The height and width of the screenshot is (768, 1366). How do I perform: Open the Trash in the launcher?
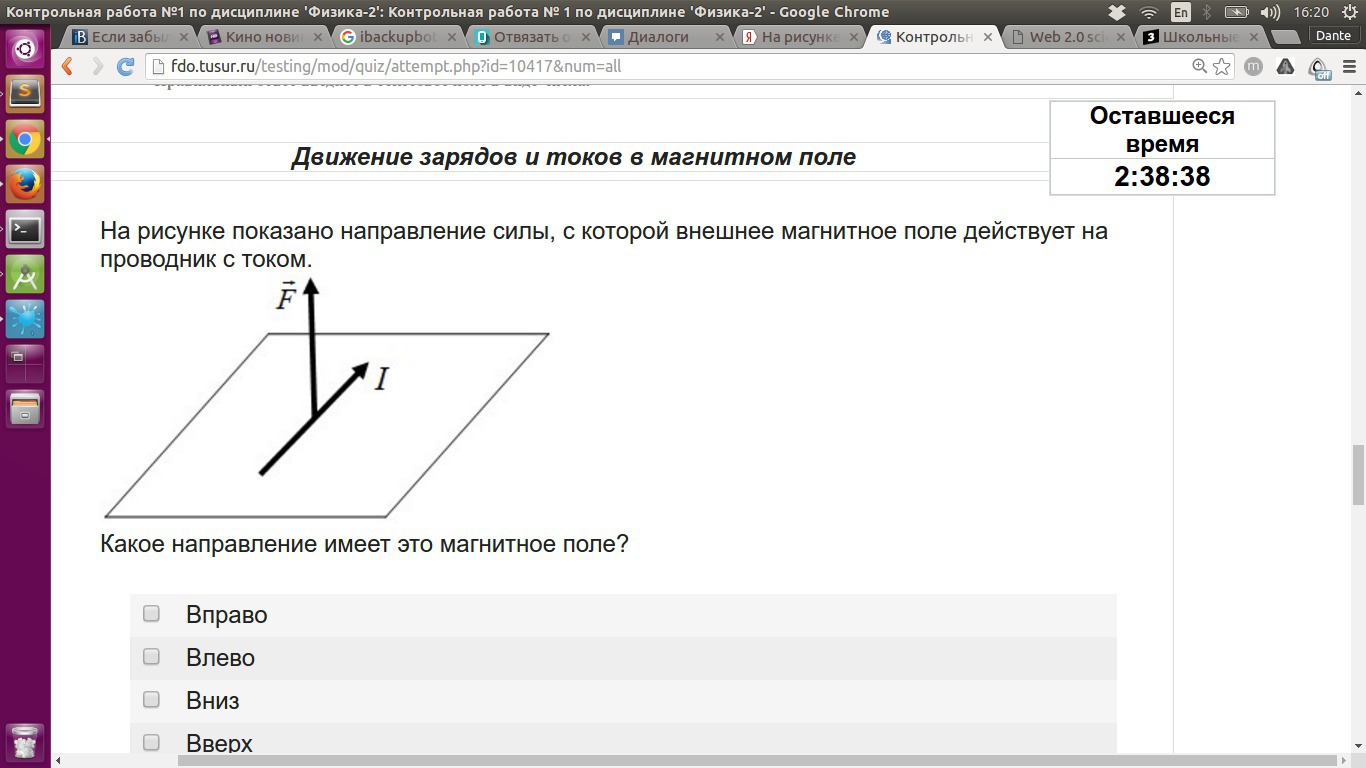point(25,743)
